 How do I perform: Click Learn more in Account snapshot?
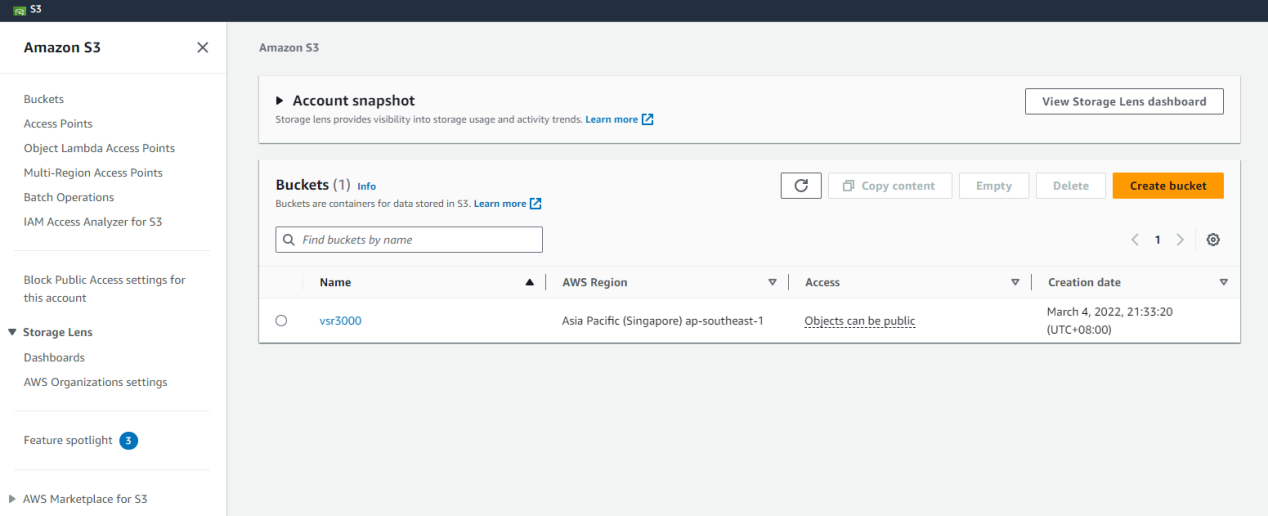click(612, 119)
